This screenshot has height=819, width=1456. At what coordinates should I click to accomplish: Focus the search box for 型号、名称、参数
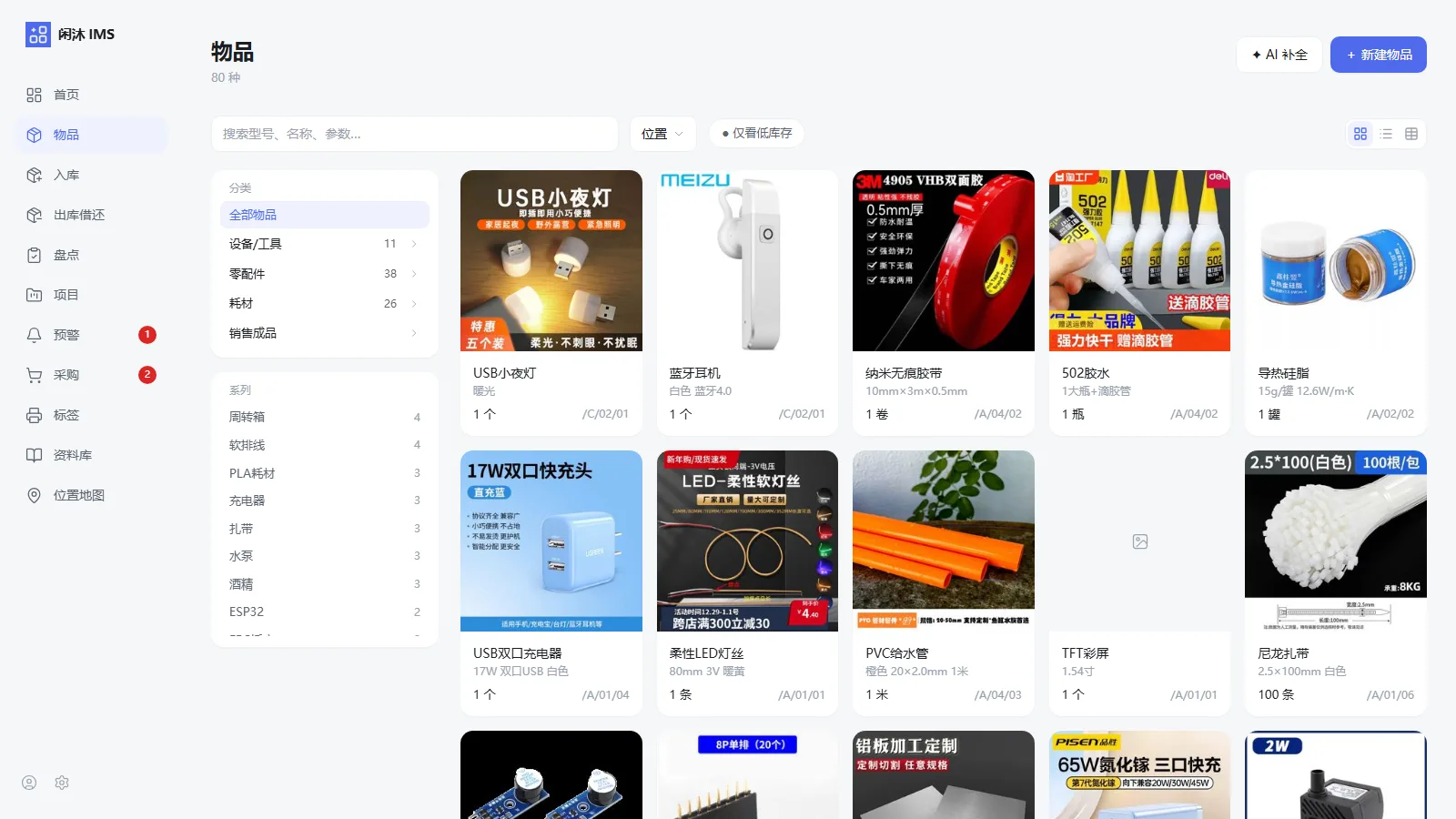[x=415, y=134]
